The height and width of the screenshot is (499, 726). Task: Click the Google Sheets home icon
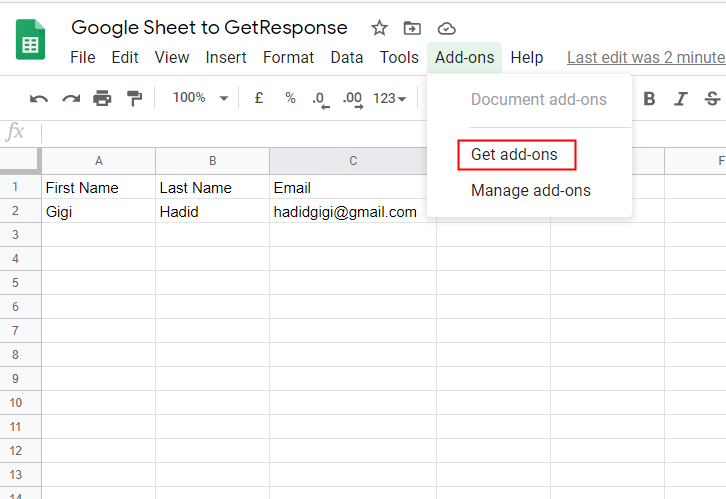point(31,40)
